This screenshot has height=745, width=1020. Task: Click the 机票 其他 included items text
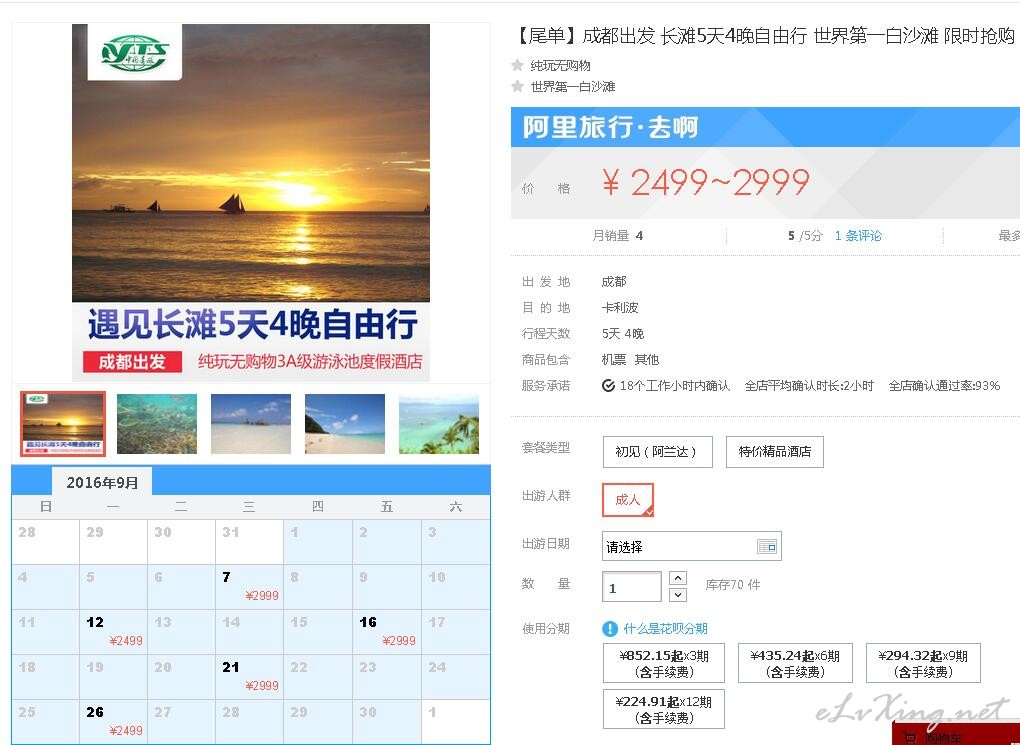point(630,360)
